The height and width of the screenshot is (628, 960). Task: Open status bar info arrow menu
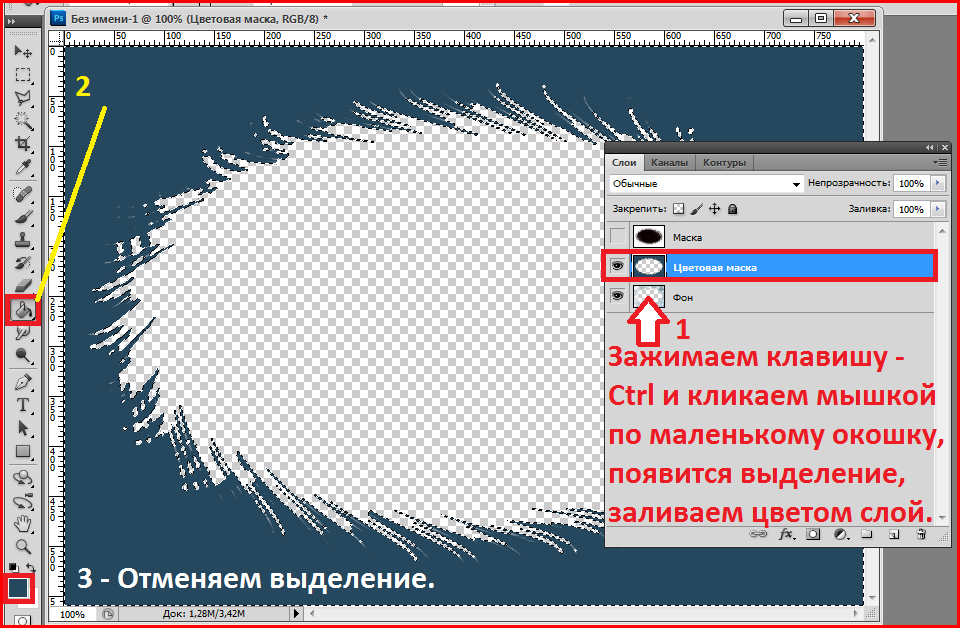coord(296,613)
